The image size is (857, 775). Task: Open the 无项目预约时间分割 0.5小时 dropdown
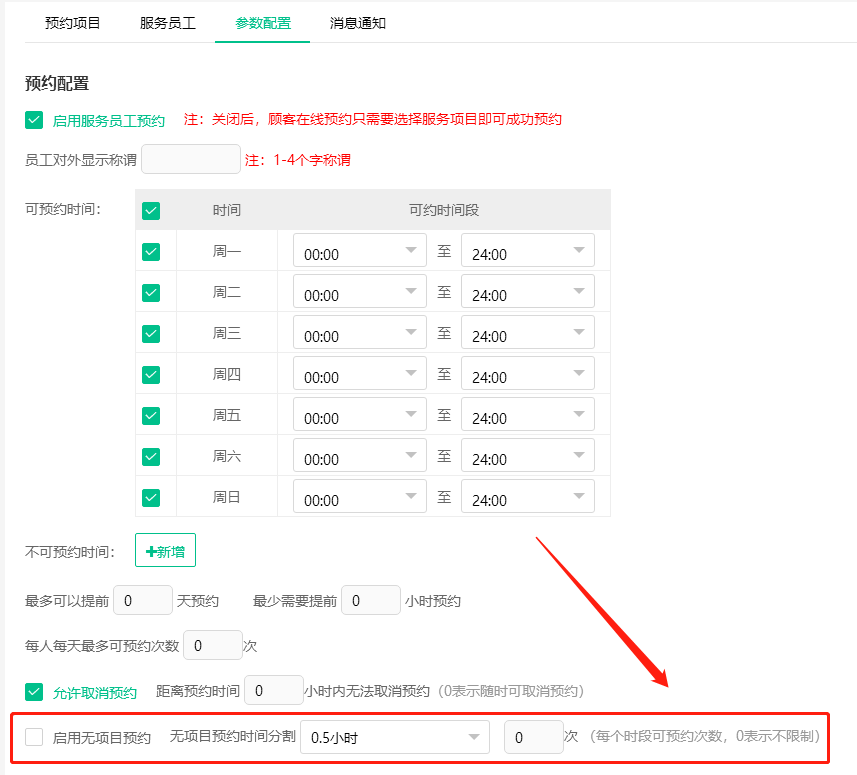pos(394,737)
